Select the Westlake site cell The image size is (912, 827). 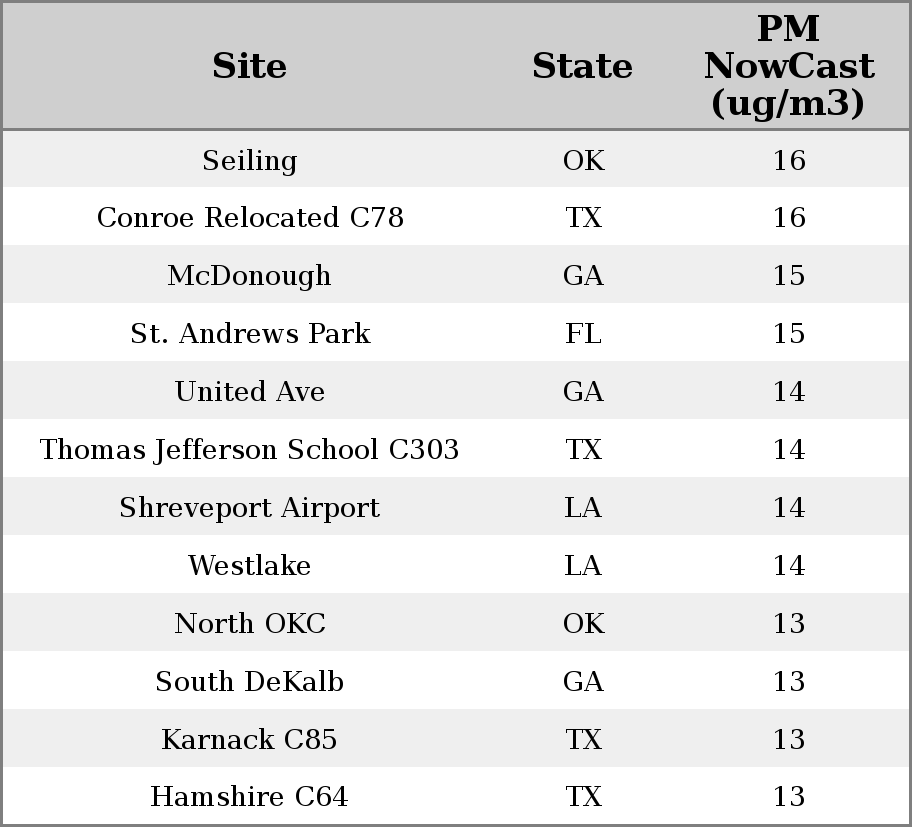[x=250, y=566]
